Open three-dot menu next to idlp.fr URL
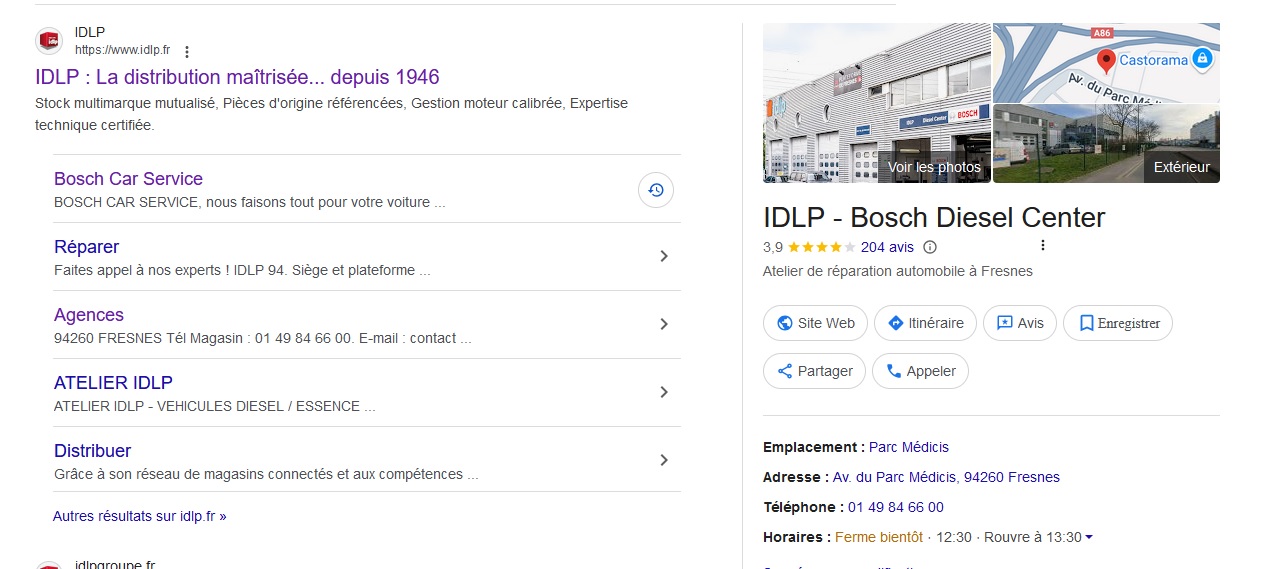The width and height of the screenshot is (1267, 569). point(187,51)
